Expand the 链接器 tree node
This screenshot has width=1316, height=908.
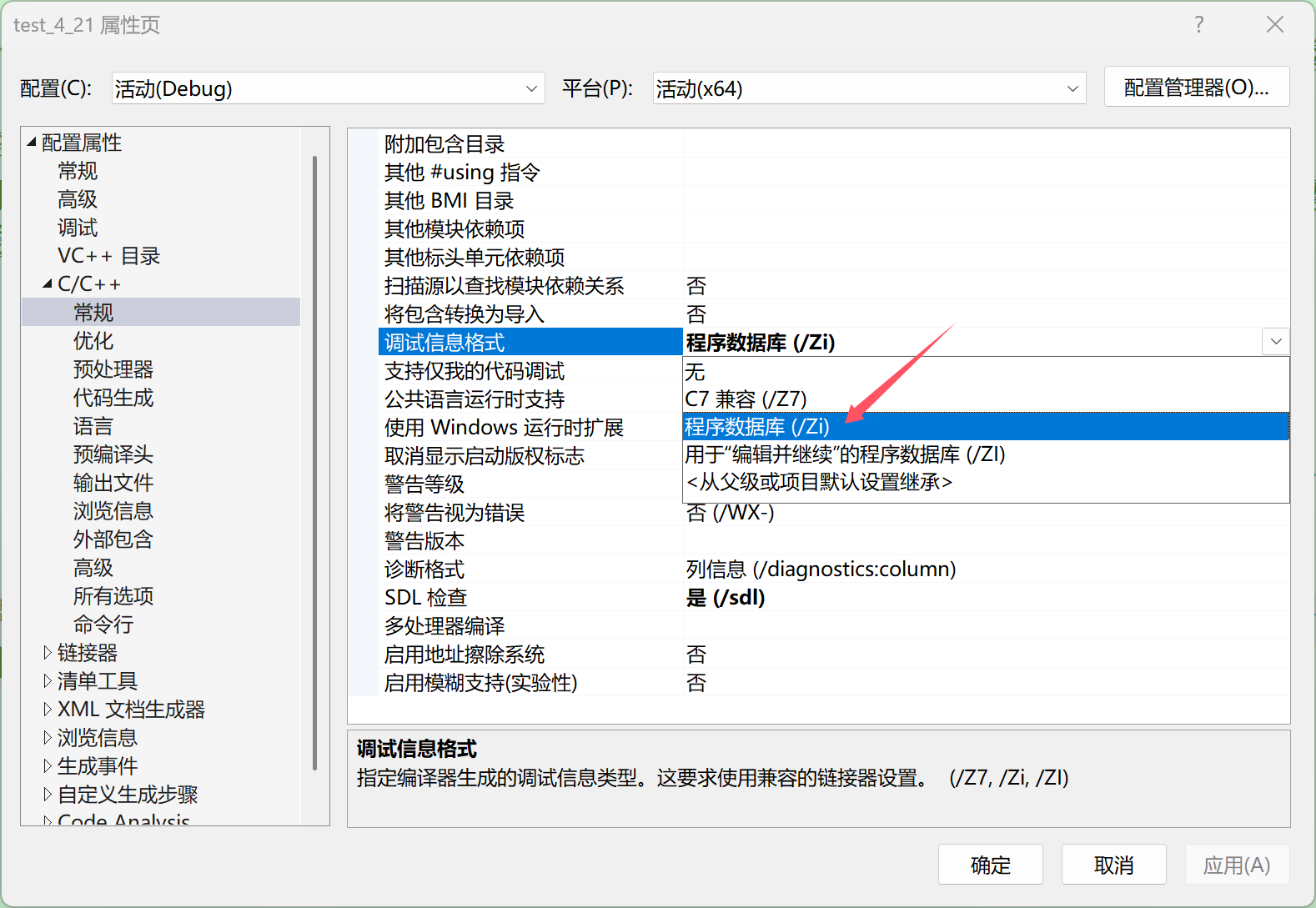click(48, 653)
